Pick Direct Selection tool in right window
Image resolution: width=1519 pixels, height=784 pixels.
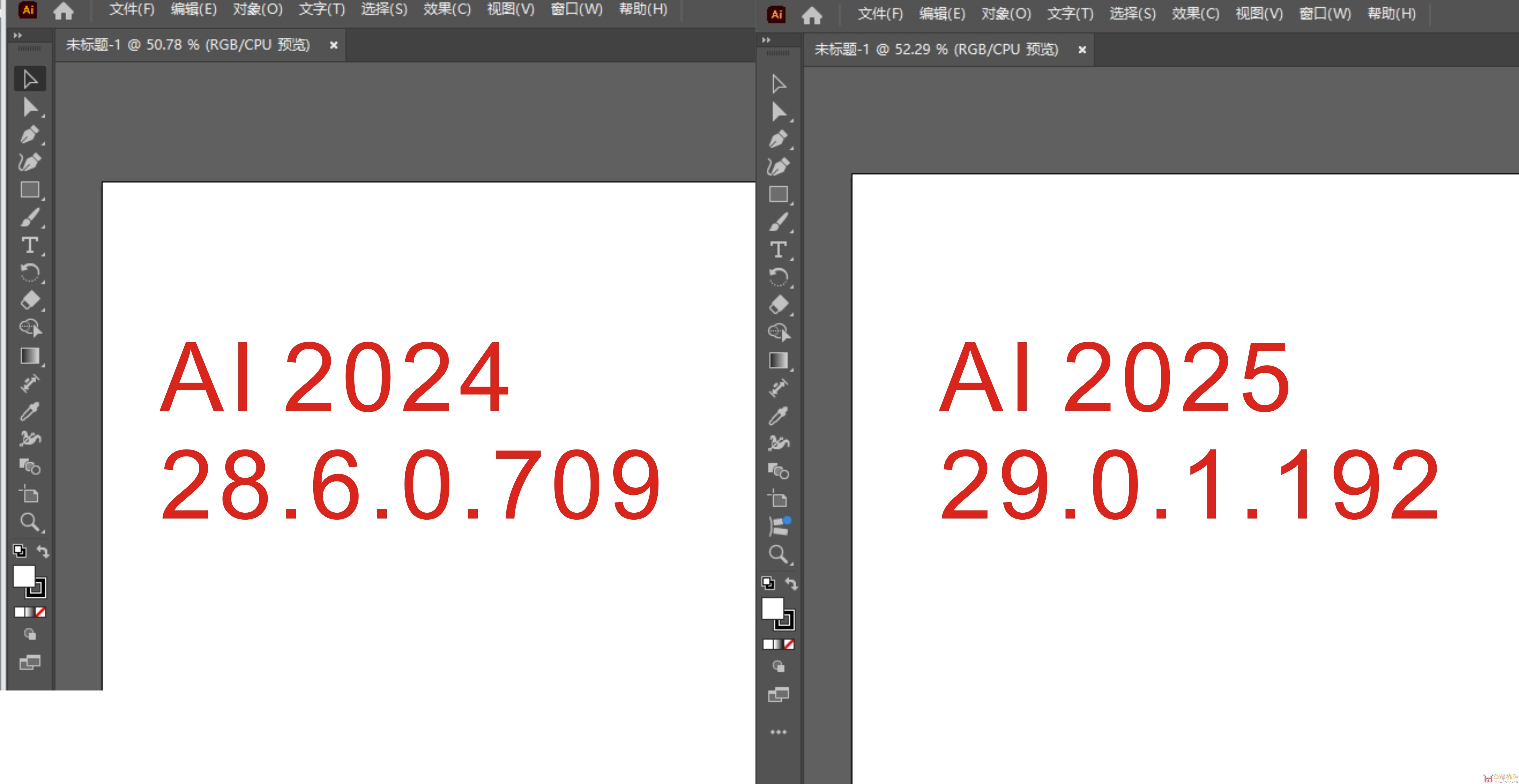point(778,111)
